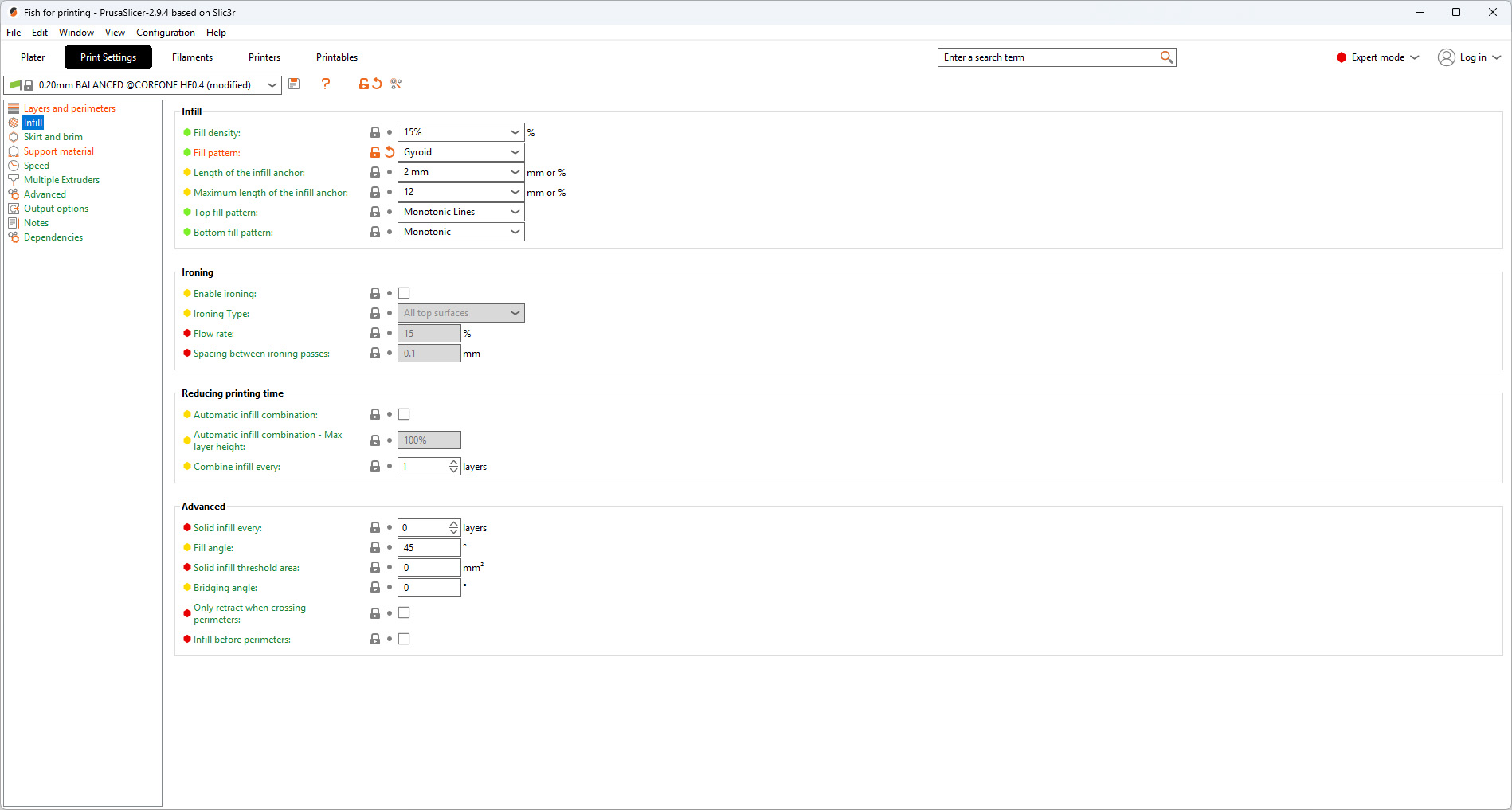Reset Fill pattern to system value arrow
This screenshot has width=1512, height=810.
[390, 152]
